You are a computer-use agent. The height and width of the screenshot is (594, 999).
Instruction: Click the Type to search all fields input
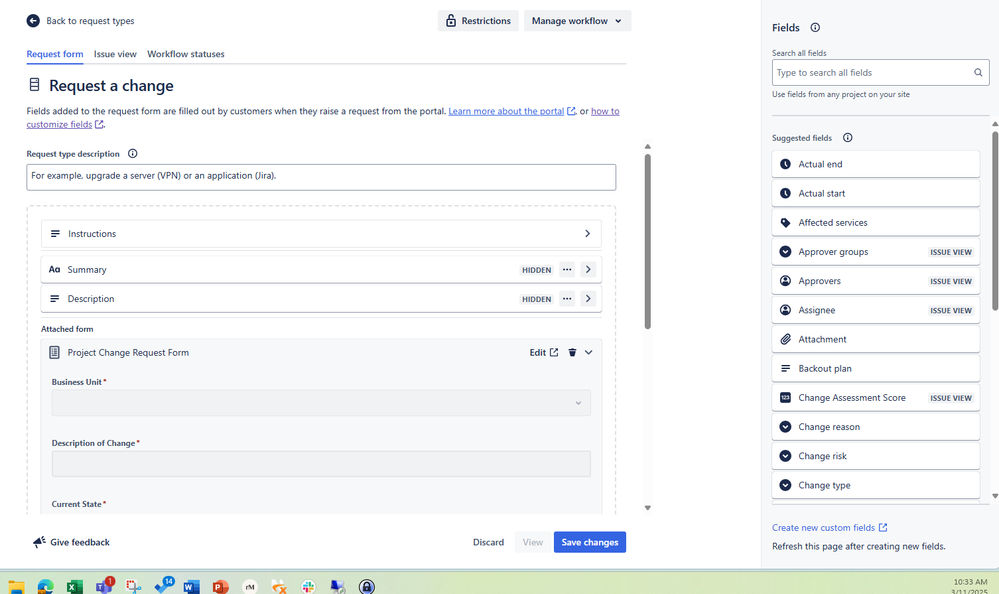[x=870, y=72]
